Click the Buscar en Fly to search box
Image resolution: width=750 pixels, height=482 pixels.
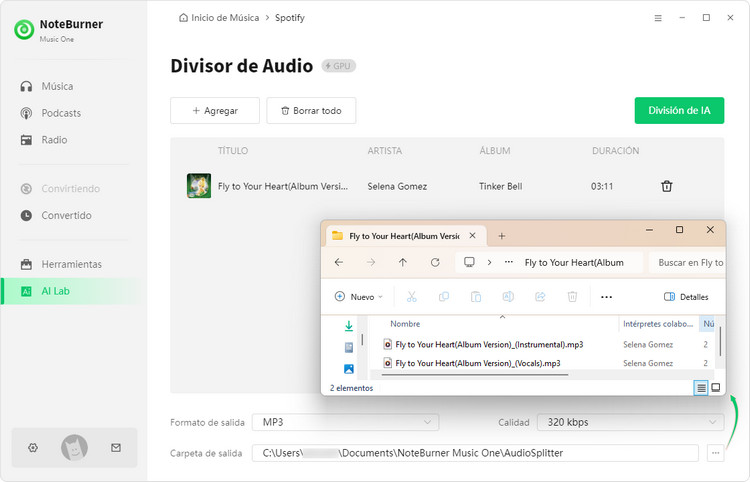(x=687, y=263)
